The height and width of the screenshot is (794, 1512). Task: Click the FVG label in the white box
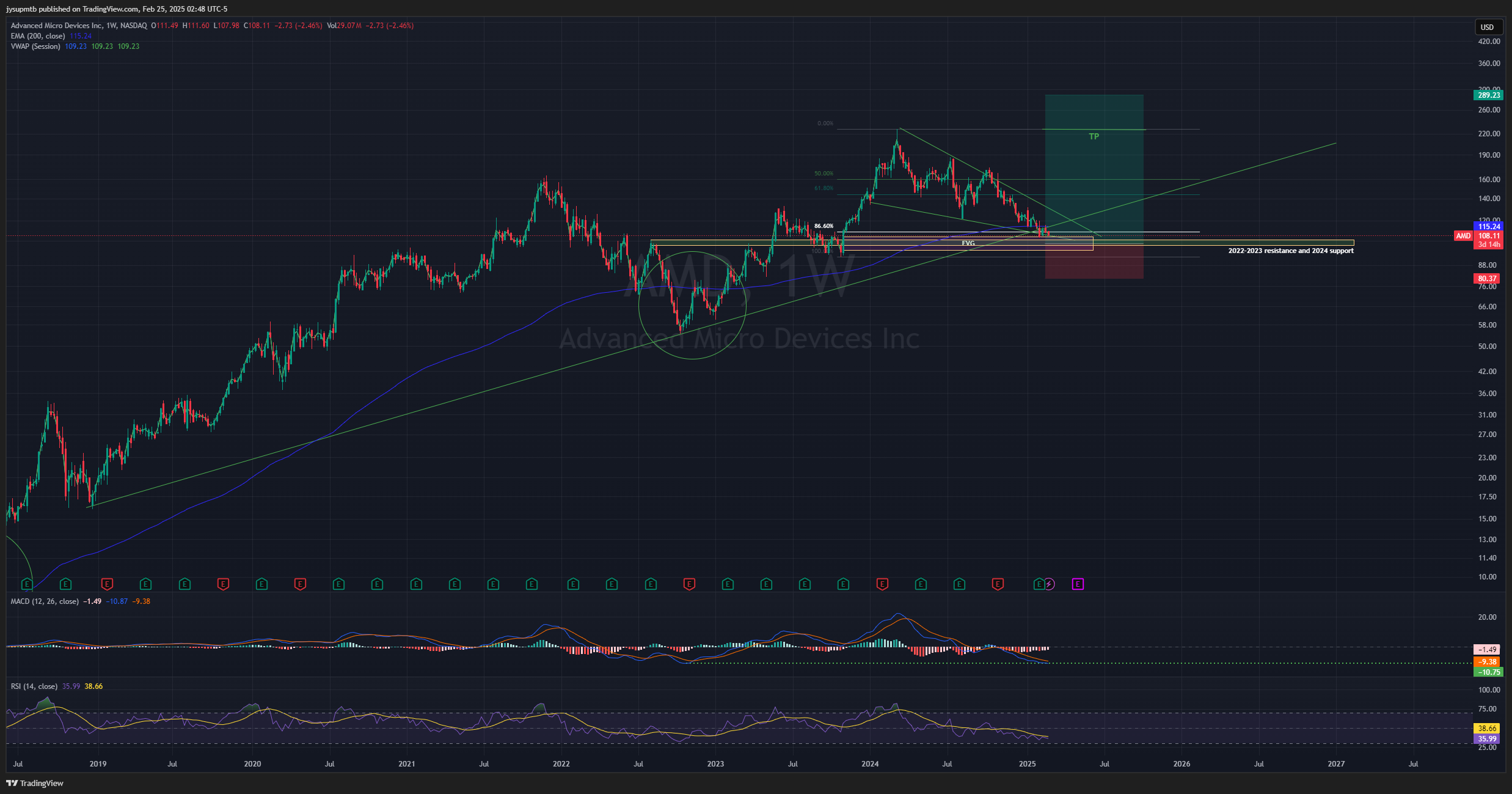968,243
